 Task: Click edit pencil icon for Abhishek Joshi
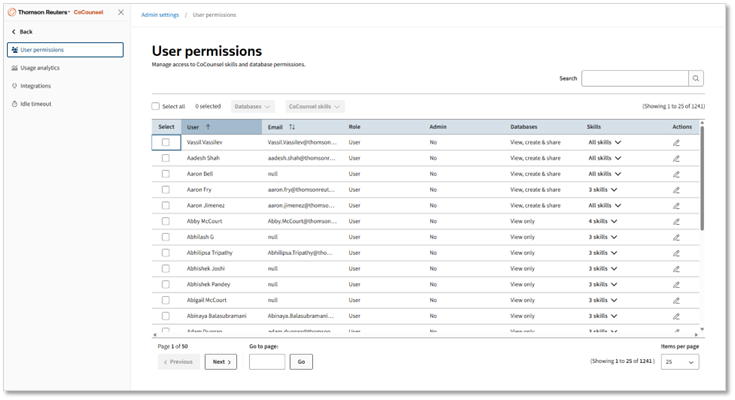pos(676,269)
